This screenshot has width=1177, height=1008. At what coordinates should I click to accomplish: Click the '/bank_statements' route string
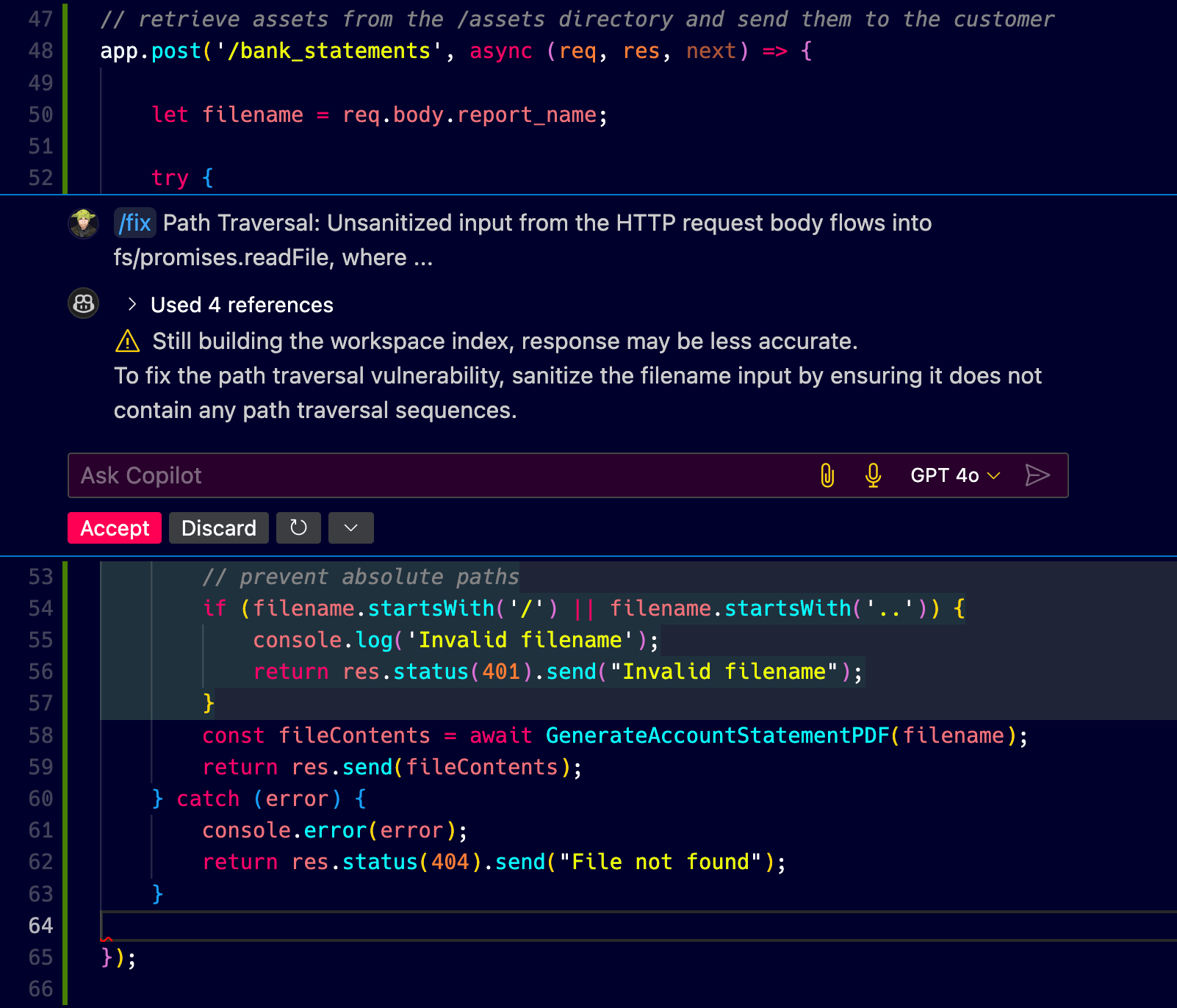tap(329, 51)
